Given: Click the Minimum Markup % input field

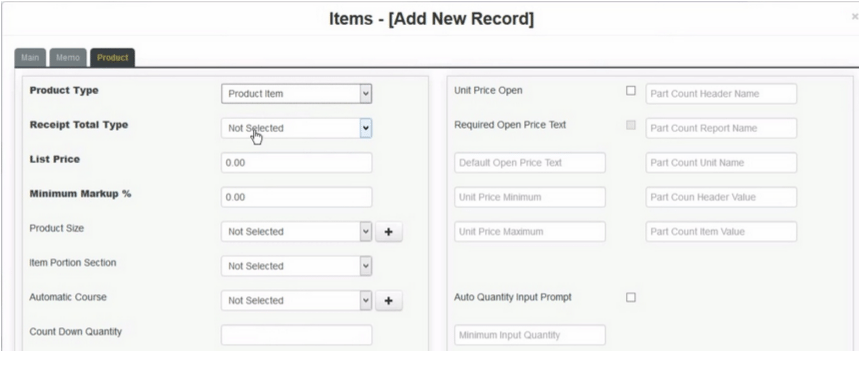Looking at the screenshot, I should [297, 197].
